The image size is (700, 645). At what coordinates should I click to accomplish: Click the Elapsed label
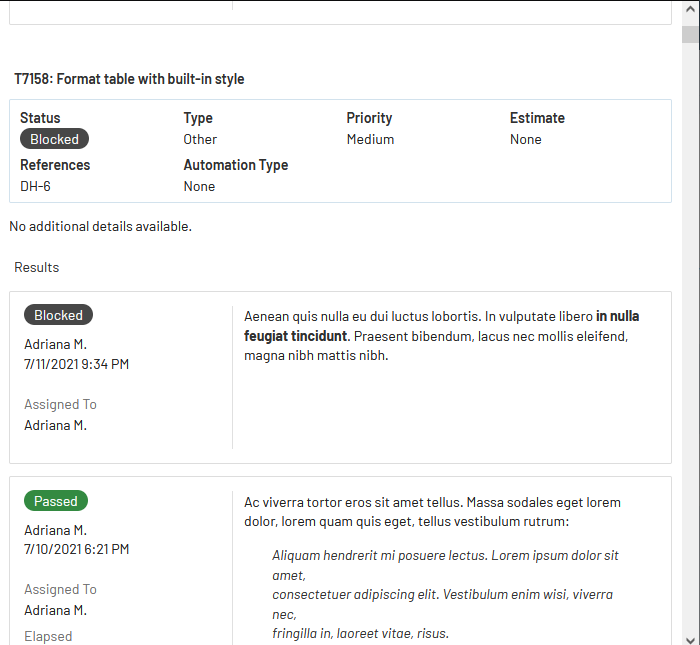(48, 636)
